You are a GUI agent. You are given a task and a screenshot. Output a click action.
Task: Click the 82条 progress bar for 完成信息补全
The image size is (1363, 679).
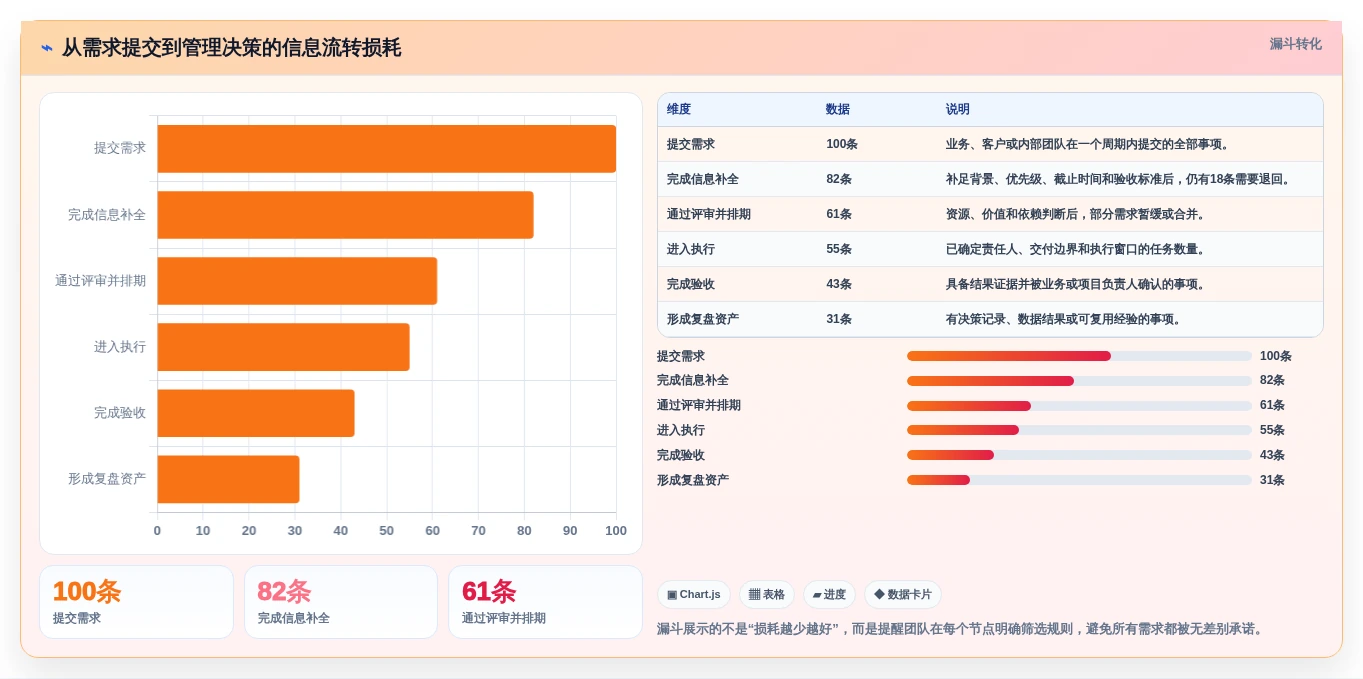pos(1079,381)
